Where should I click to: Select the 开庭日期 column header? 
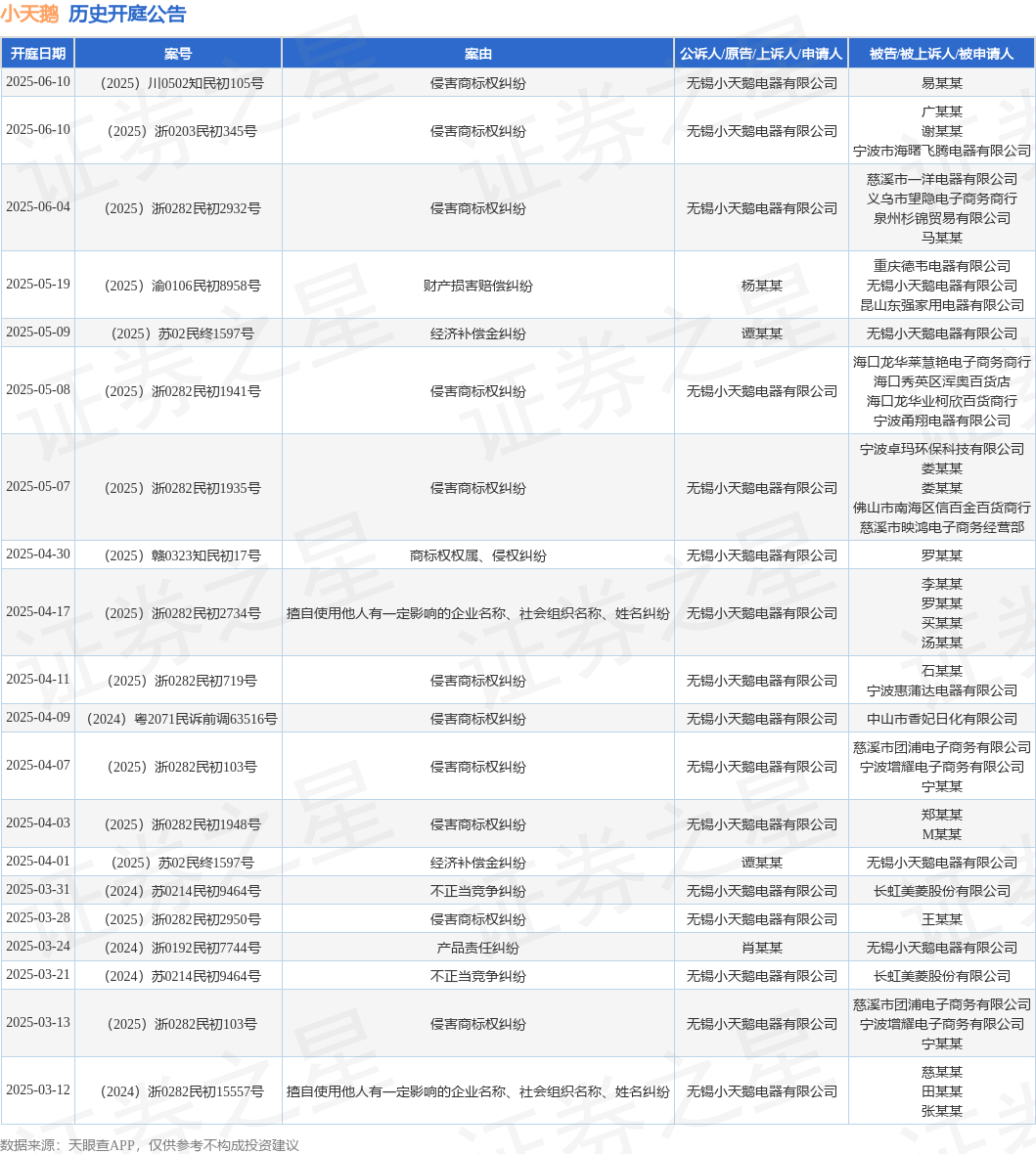pos(37,54)
